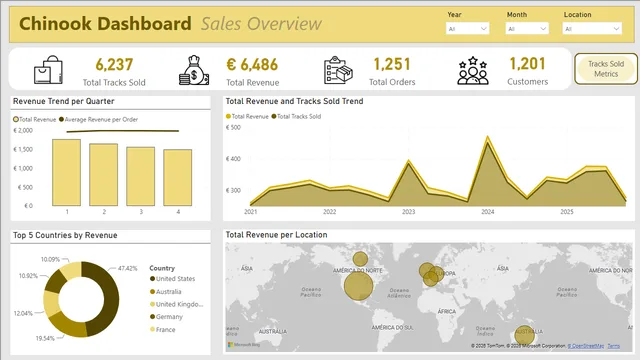The width and height of the screenshot is (640, 360).
Task: Click the 19.54% data label
Action: coord(45,338)
